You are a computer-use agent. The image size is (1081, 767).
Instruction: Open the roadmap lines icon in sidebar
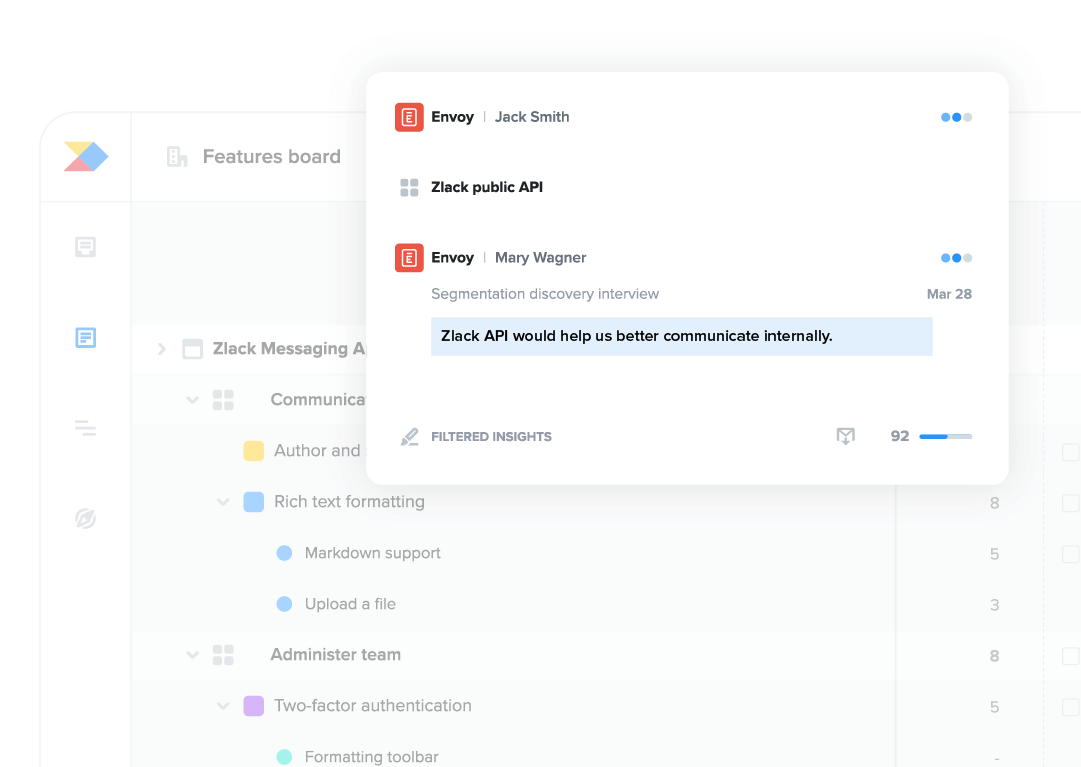pos(85,428)
